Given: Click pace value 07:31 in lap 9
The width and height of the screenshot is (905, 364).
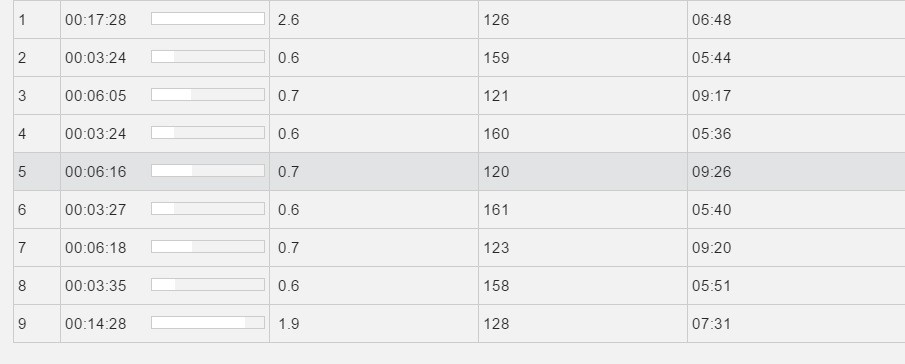Looking at the screenshot, I should (x=712, y=324).
